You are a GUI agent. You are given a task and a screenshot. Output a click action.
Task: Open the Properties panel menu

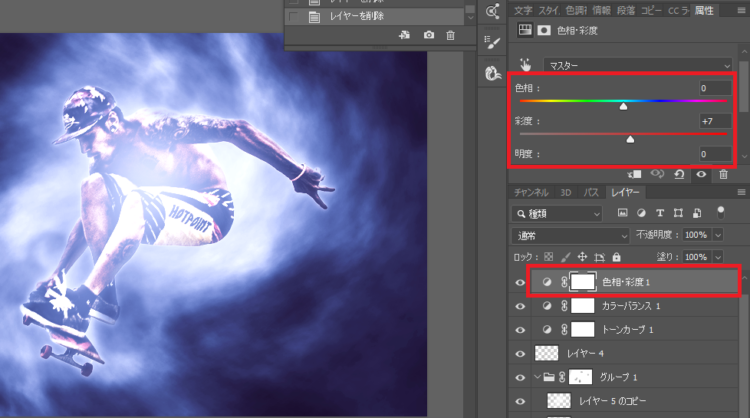coord(741,10)
